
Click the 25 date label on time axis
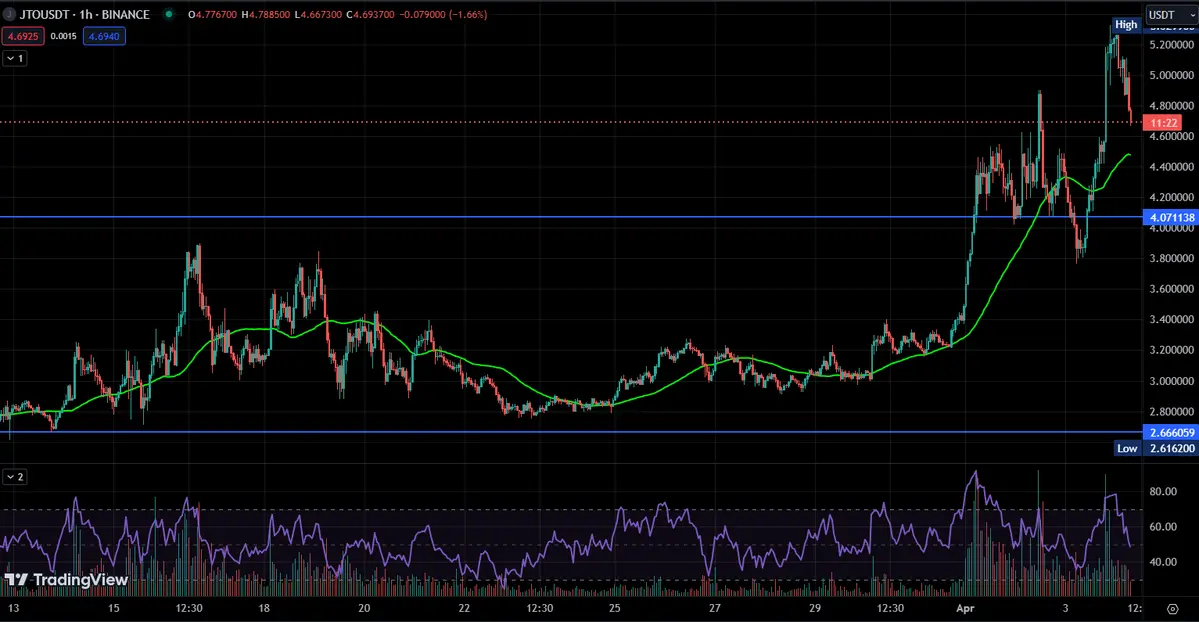615,608
